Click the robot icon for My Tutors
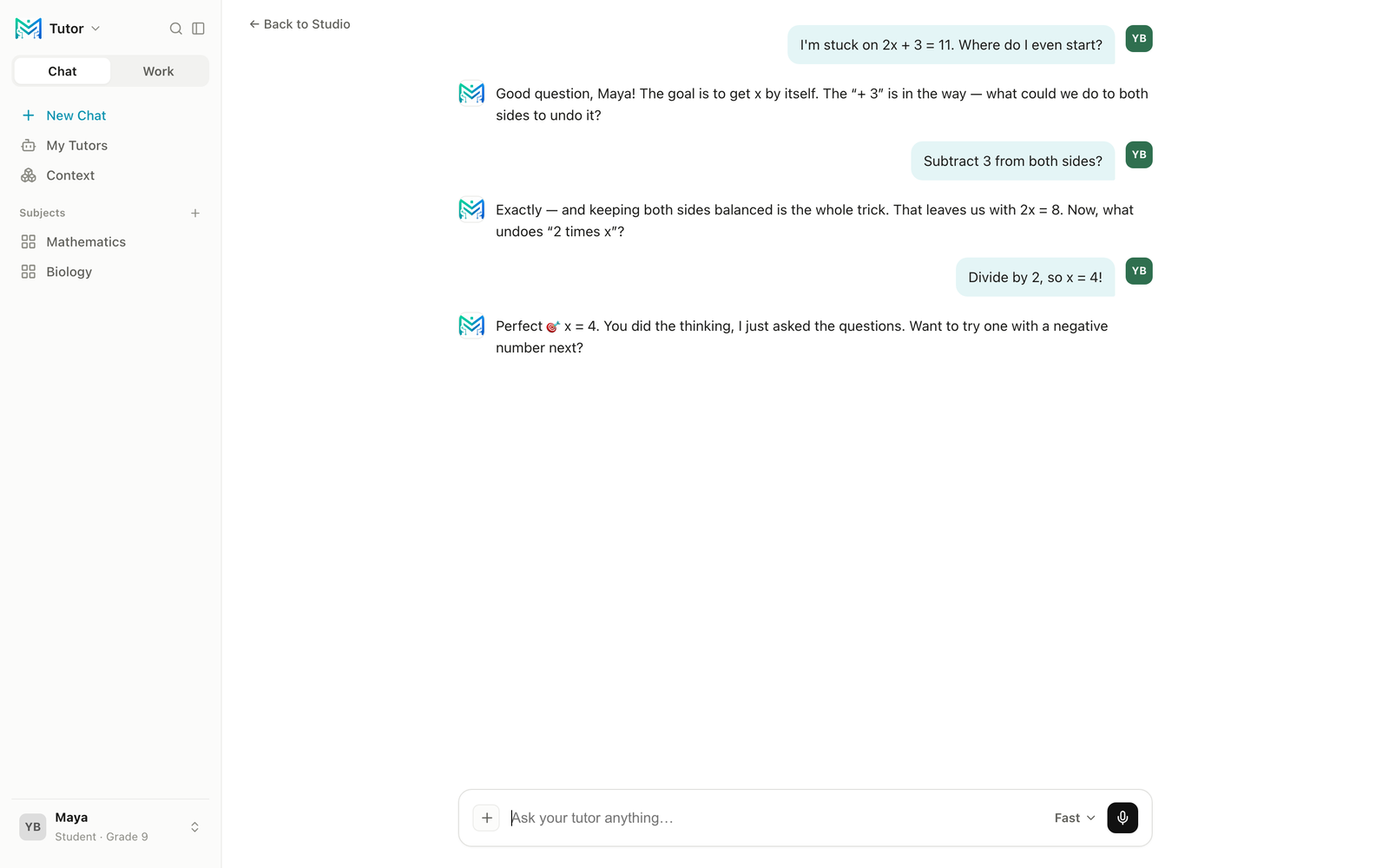This screenshot has height=868, width=1389. tap(29, 146)
